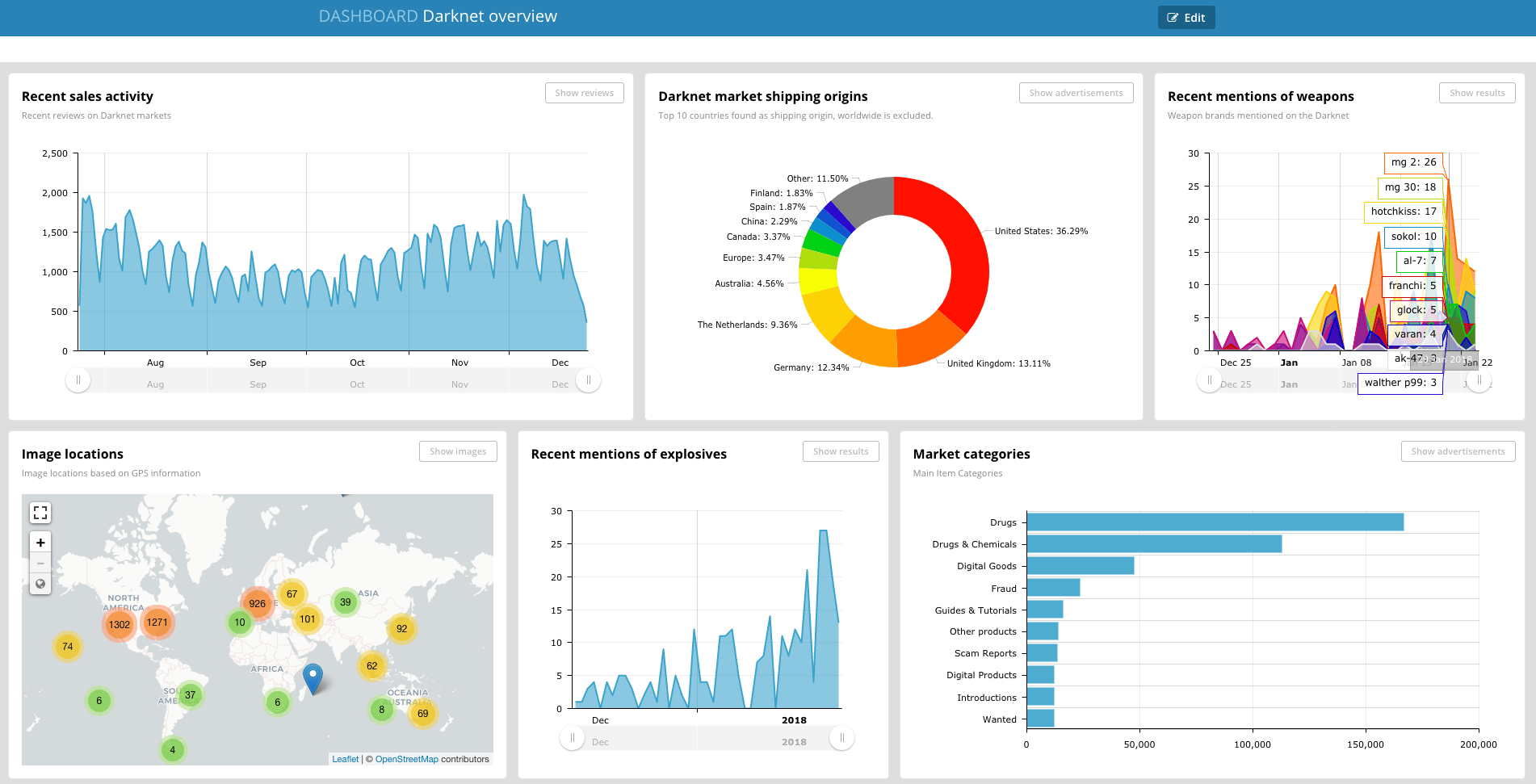Click the 'United Kingdom: 13.11%' label
1536x784 pixels.
pos(999,363)
